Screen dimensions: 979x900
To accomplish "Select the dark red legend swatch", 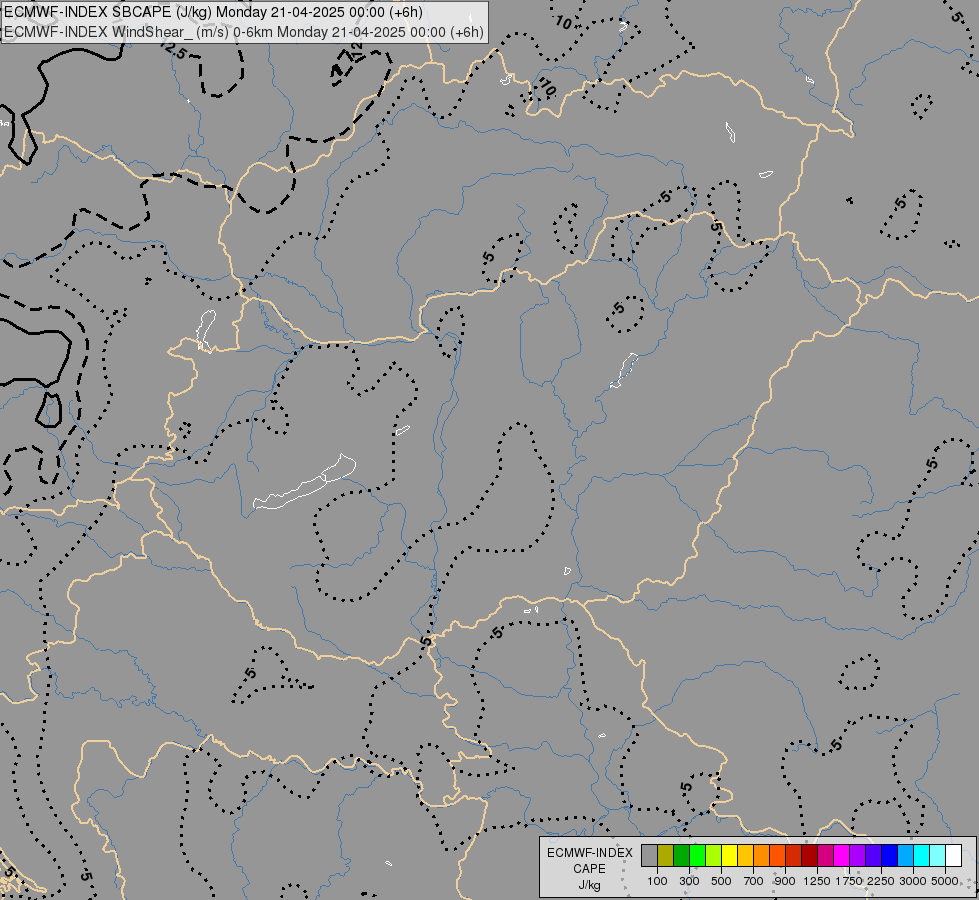I will coord(809,856).
